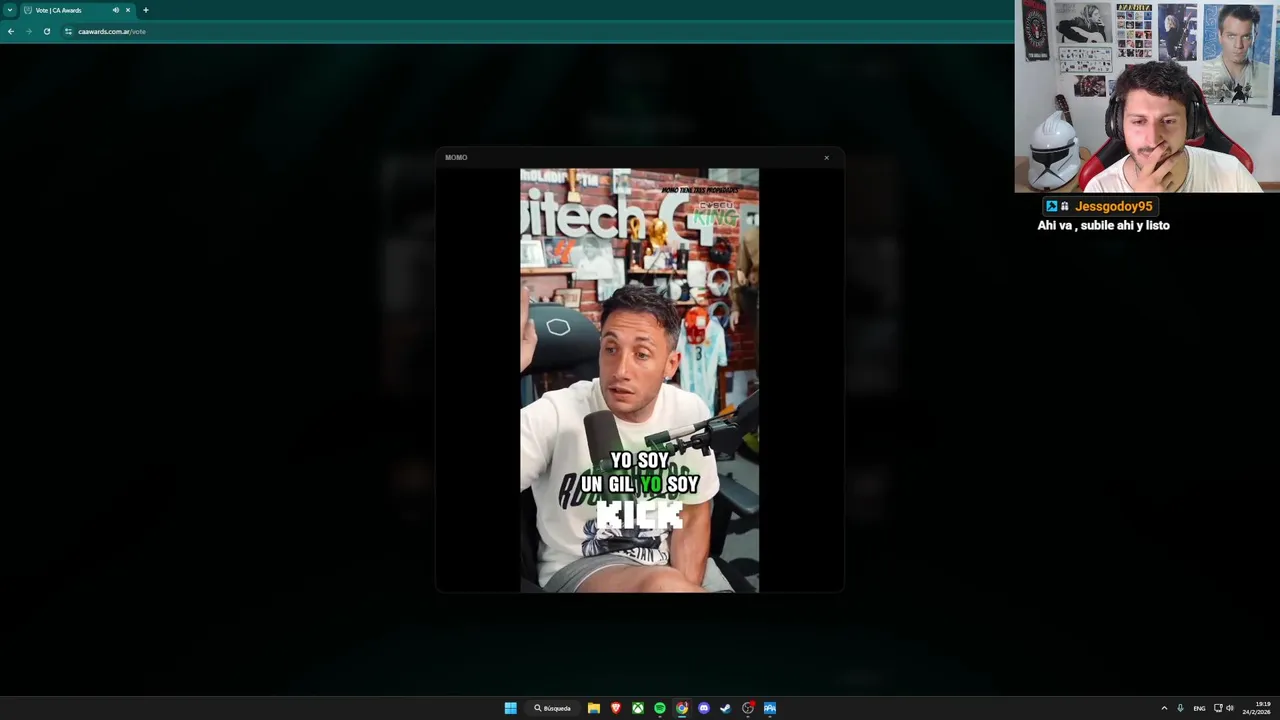Open site information icon in address bar

(x=68, y=31)
